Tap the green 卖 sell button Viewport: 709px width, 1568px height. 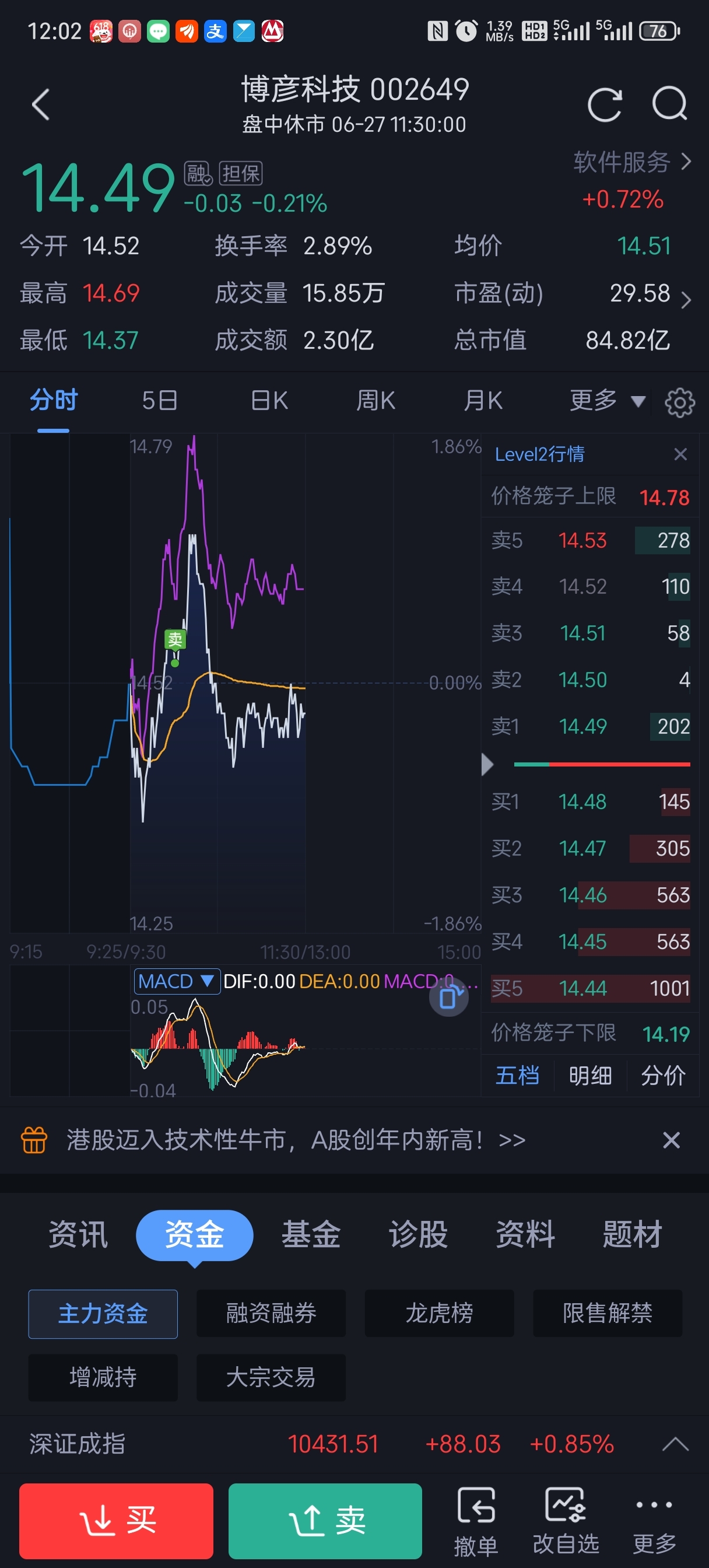(x=325, y=1521)
